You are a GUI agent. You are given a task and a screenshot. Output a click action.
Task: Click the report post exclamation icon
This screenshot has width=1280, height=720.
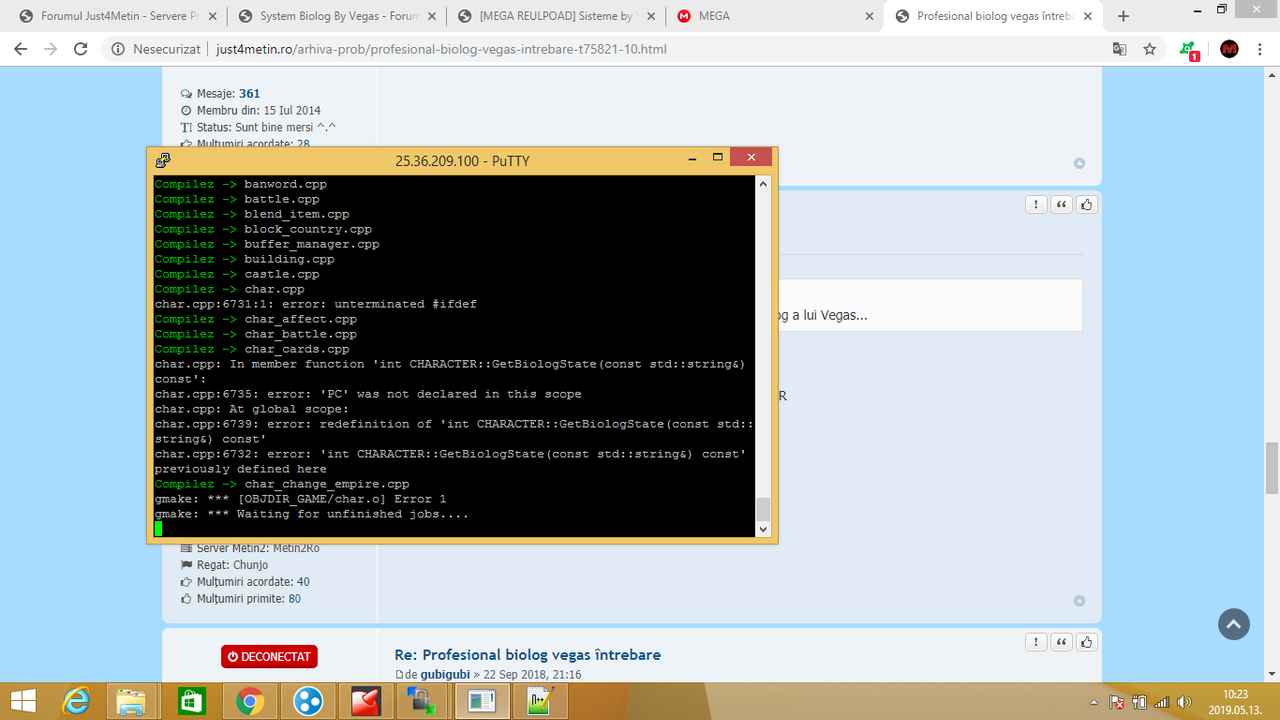[x=1036, y=204]
